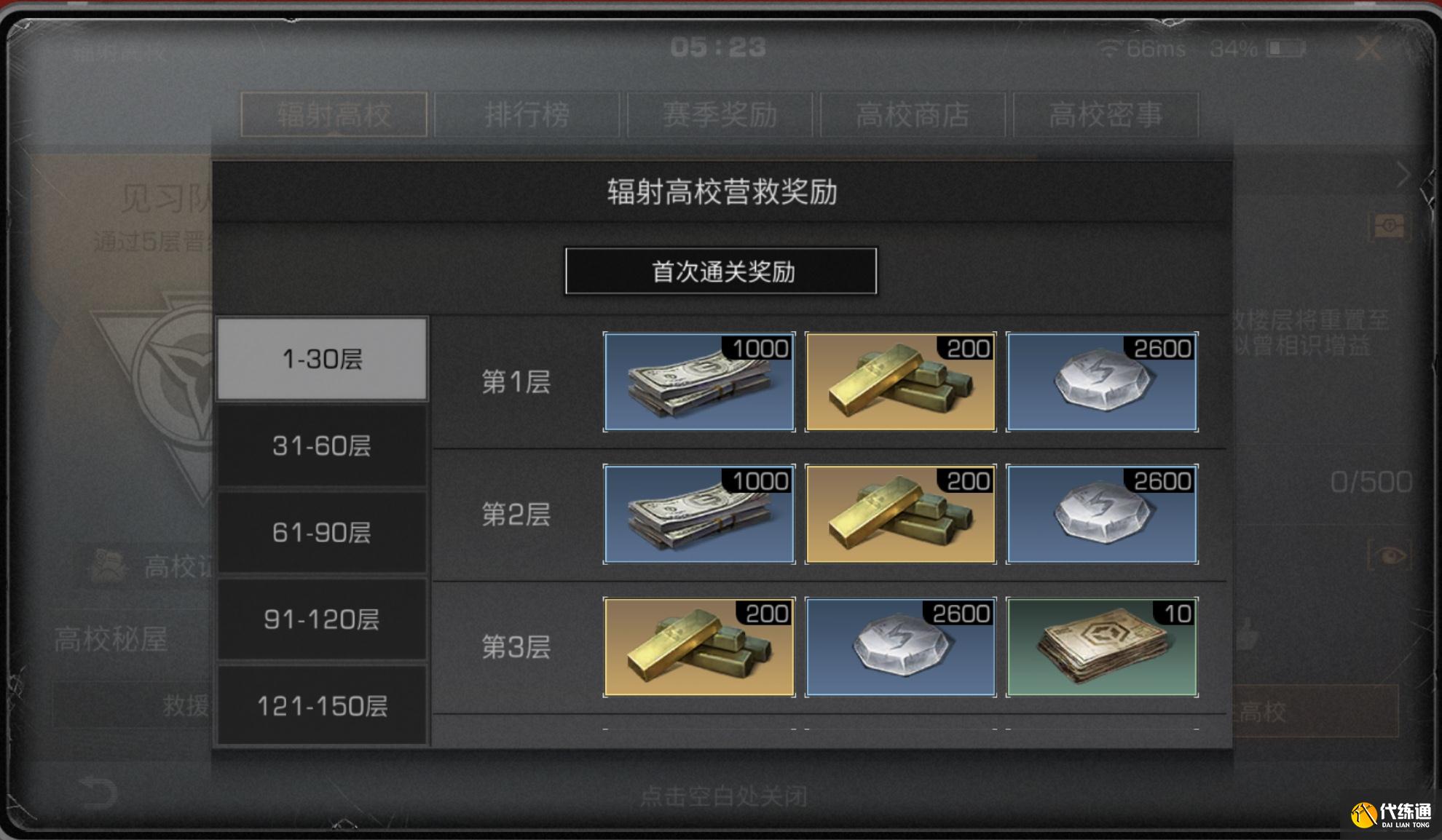The height and width of the screenshot is (840, 1442).
Task: Select the 121-150层 floor range
Action: pyautogui.click(x=322, y=705)
